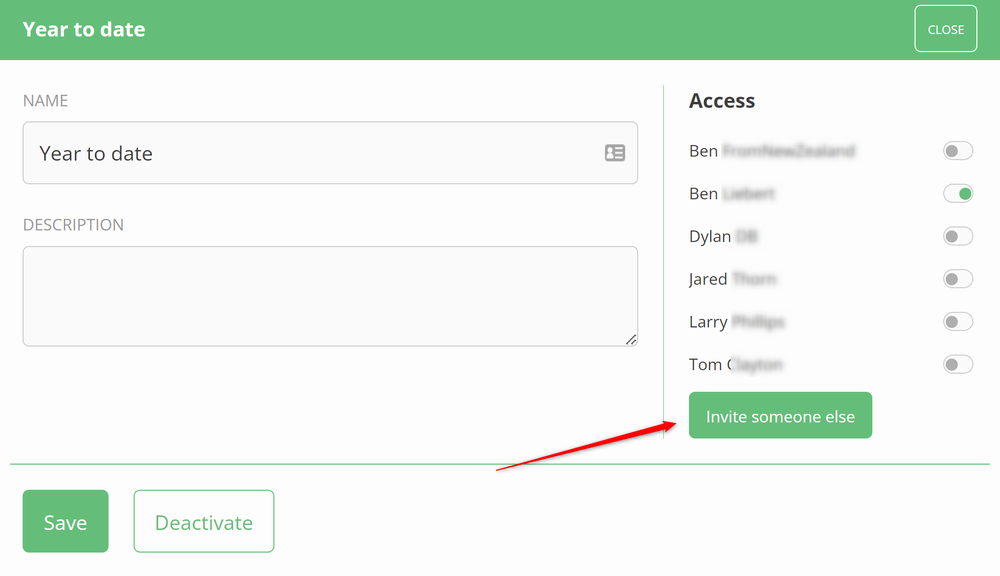Disable the green enabled access toggle for Ben
1000x576 pixels.
click(957, 194)
